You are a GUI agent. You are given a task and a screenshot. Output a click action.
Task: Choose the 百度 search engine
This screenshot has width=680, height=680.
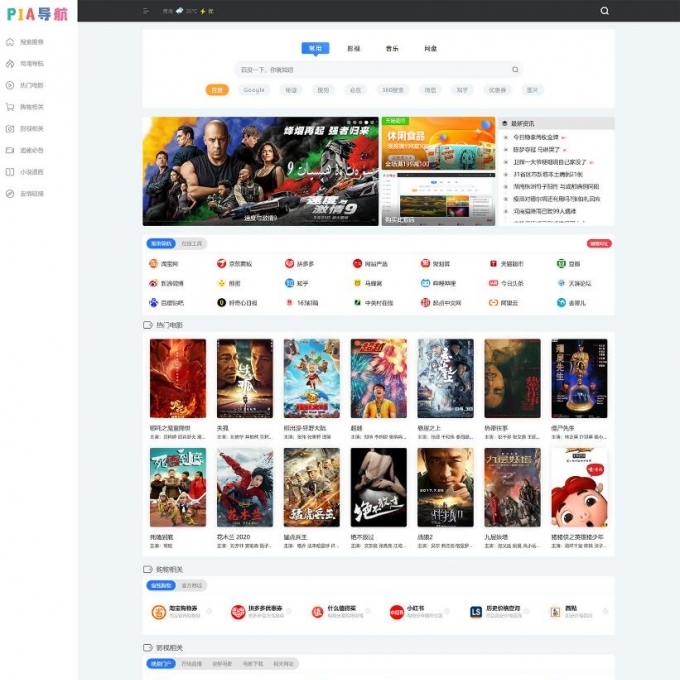click(217, 90)
